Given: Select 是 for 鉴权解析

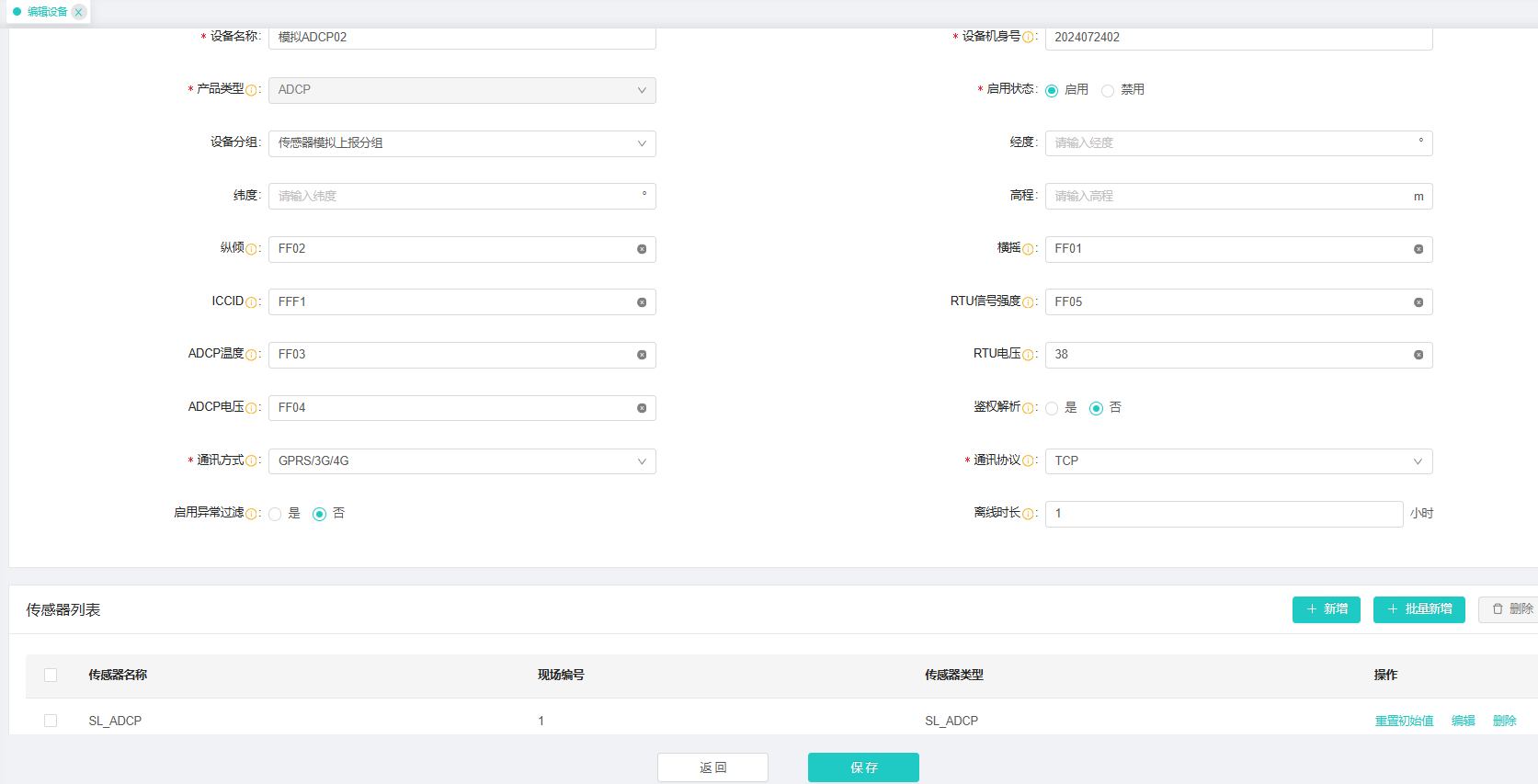Looking at the screenshot, I should click(1052, 408).
